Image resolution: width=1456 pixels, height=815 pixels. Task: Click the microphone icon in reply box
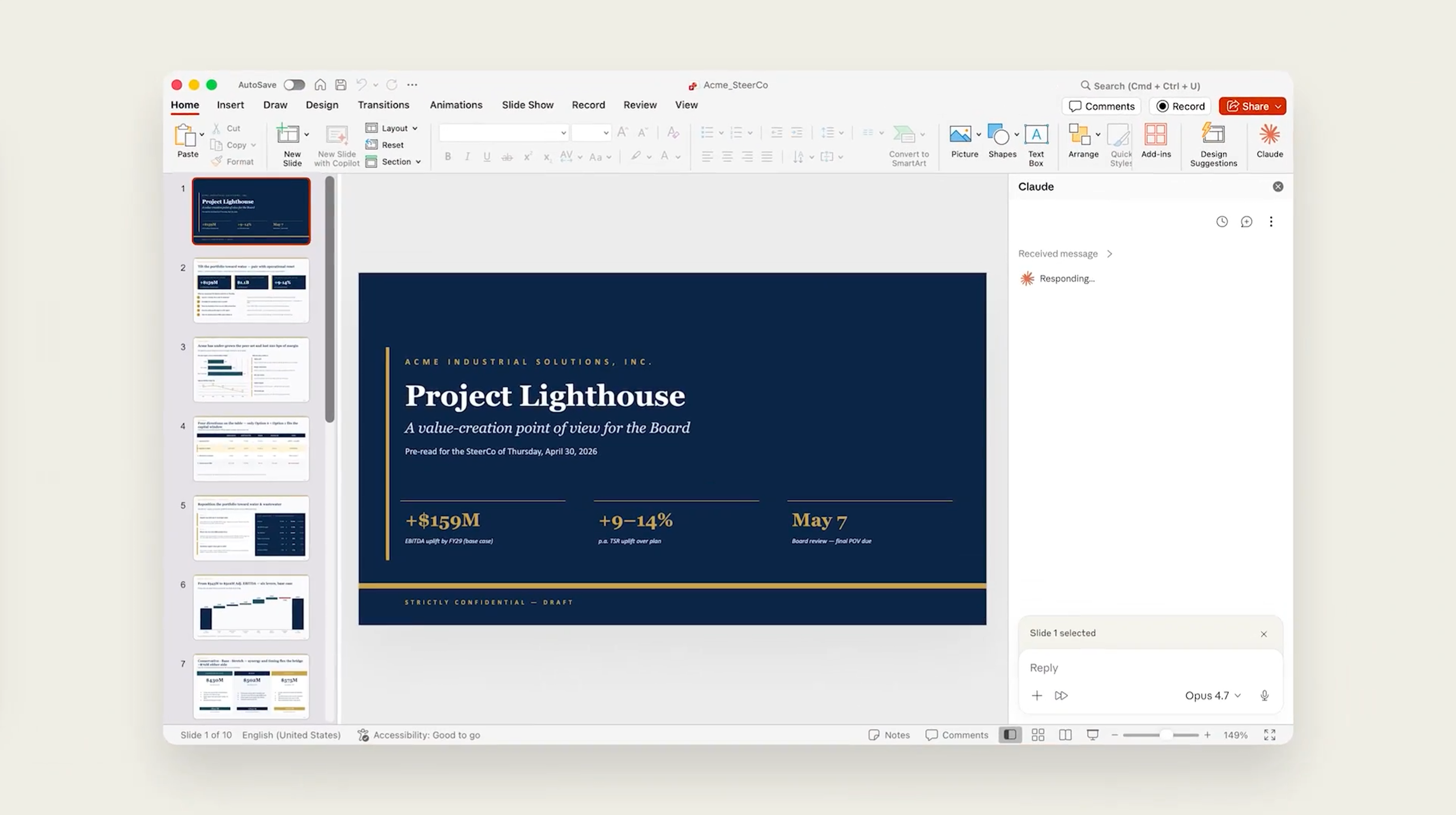1264,695
